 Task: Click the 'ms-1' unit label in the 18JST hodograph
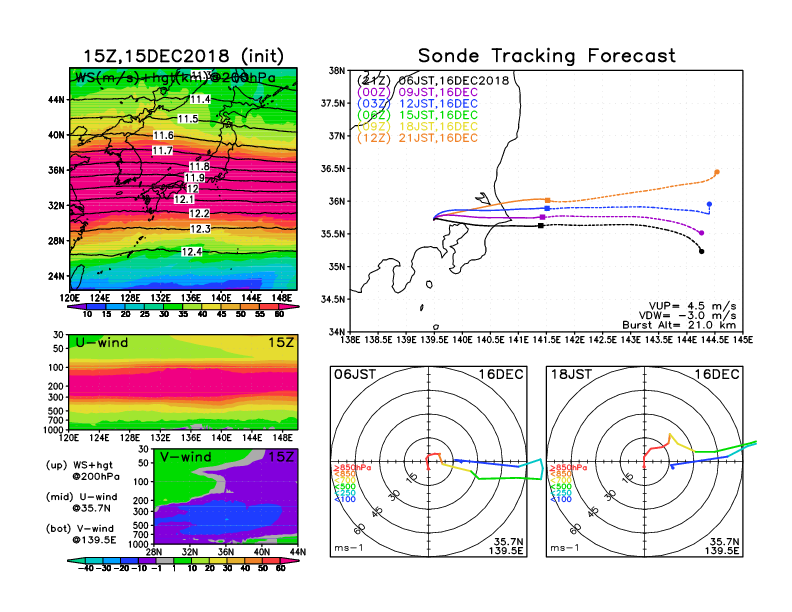565,548
